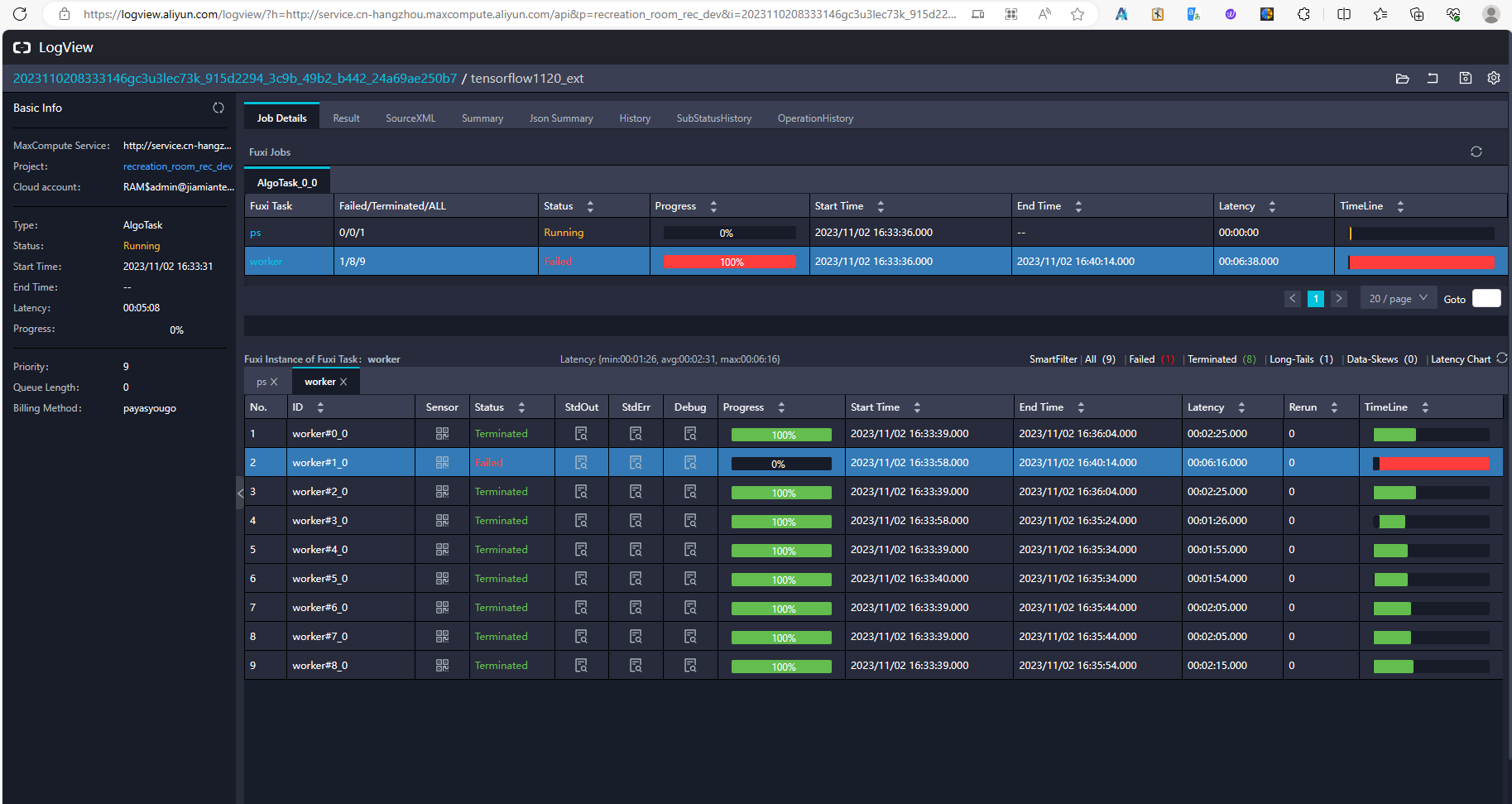Open Sensor icon for worker#8_0
This screenshot has width=1512, height=804.
pos(442,666)
